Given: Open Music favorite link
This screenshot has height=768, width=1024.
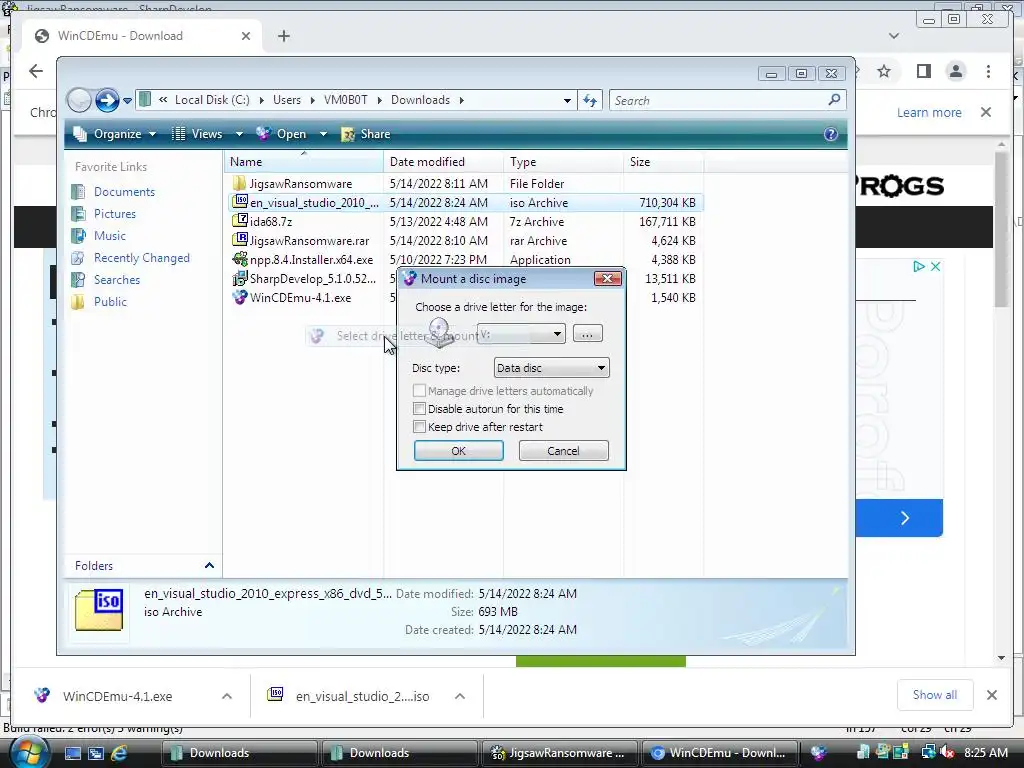Looking at the screenshot, I should (x=110, y=236).
